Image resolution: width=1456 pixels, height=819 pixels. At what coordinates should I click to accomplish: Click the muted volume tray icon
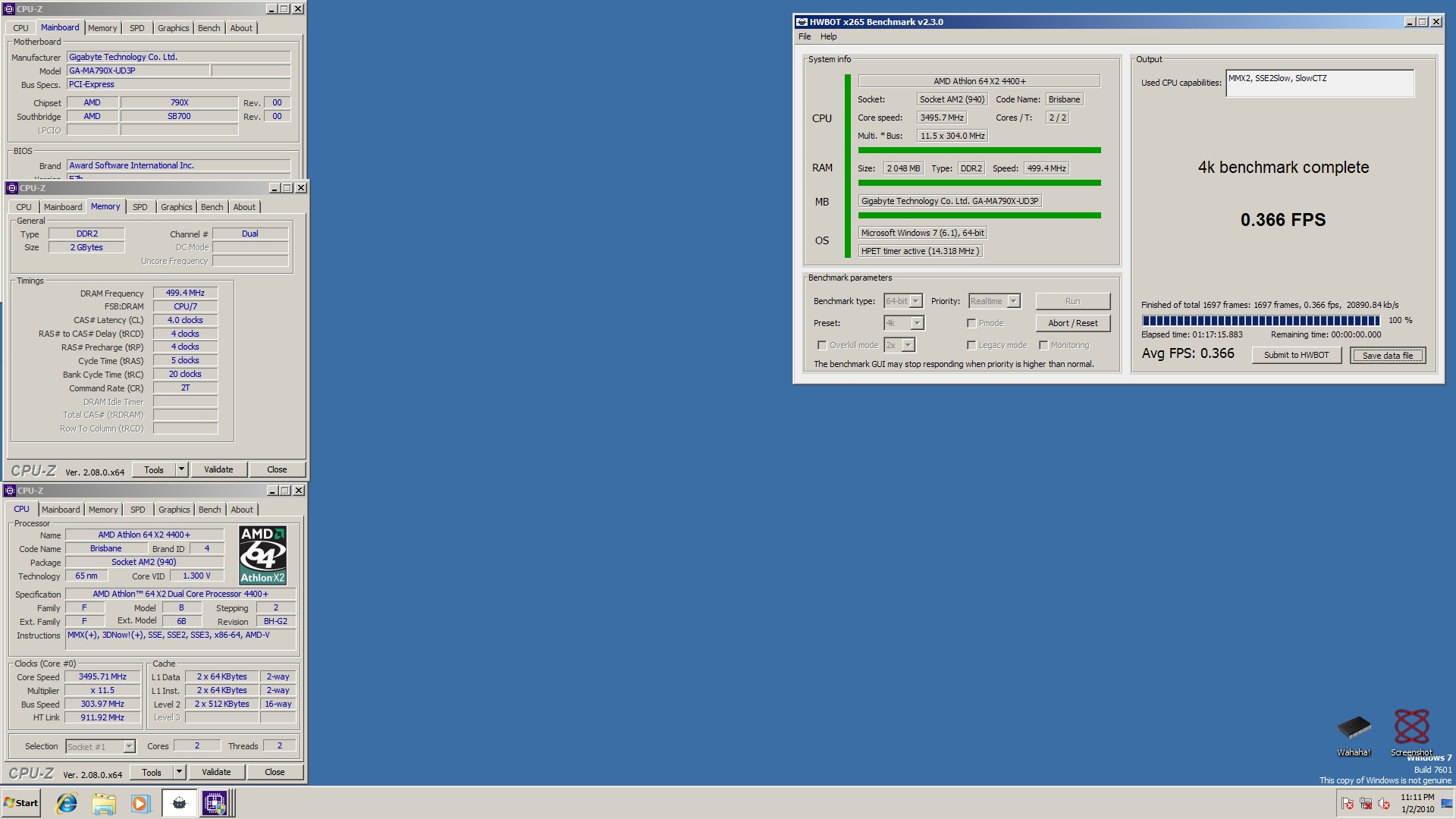(1384, 803)
